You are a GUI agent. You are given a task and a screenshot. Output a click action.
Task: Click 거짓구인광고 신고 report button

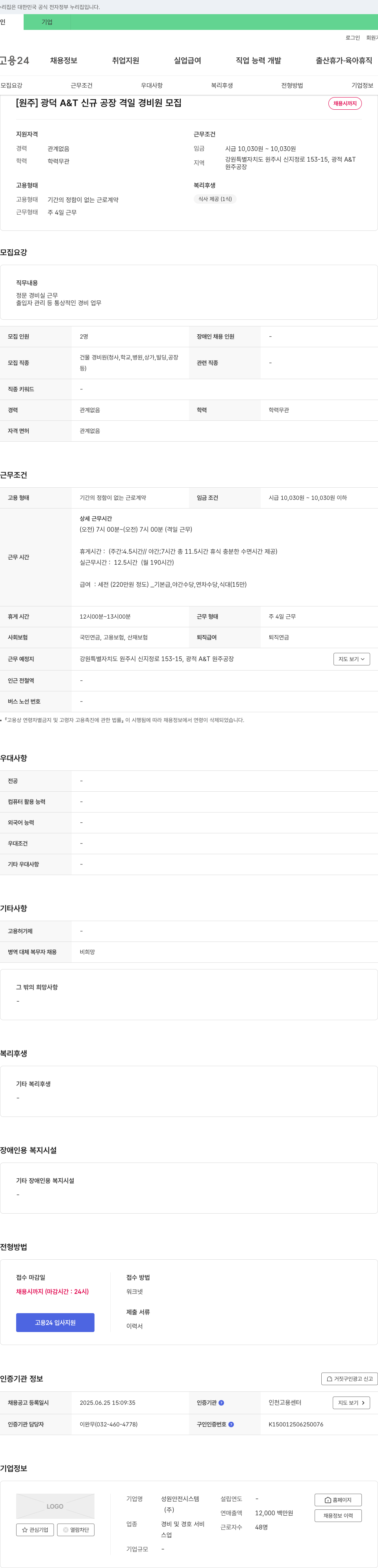click(x=349, y=1379)
